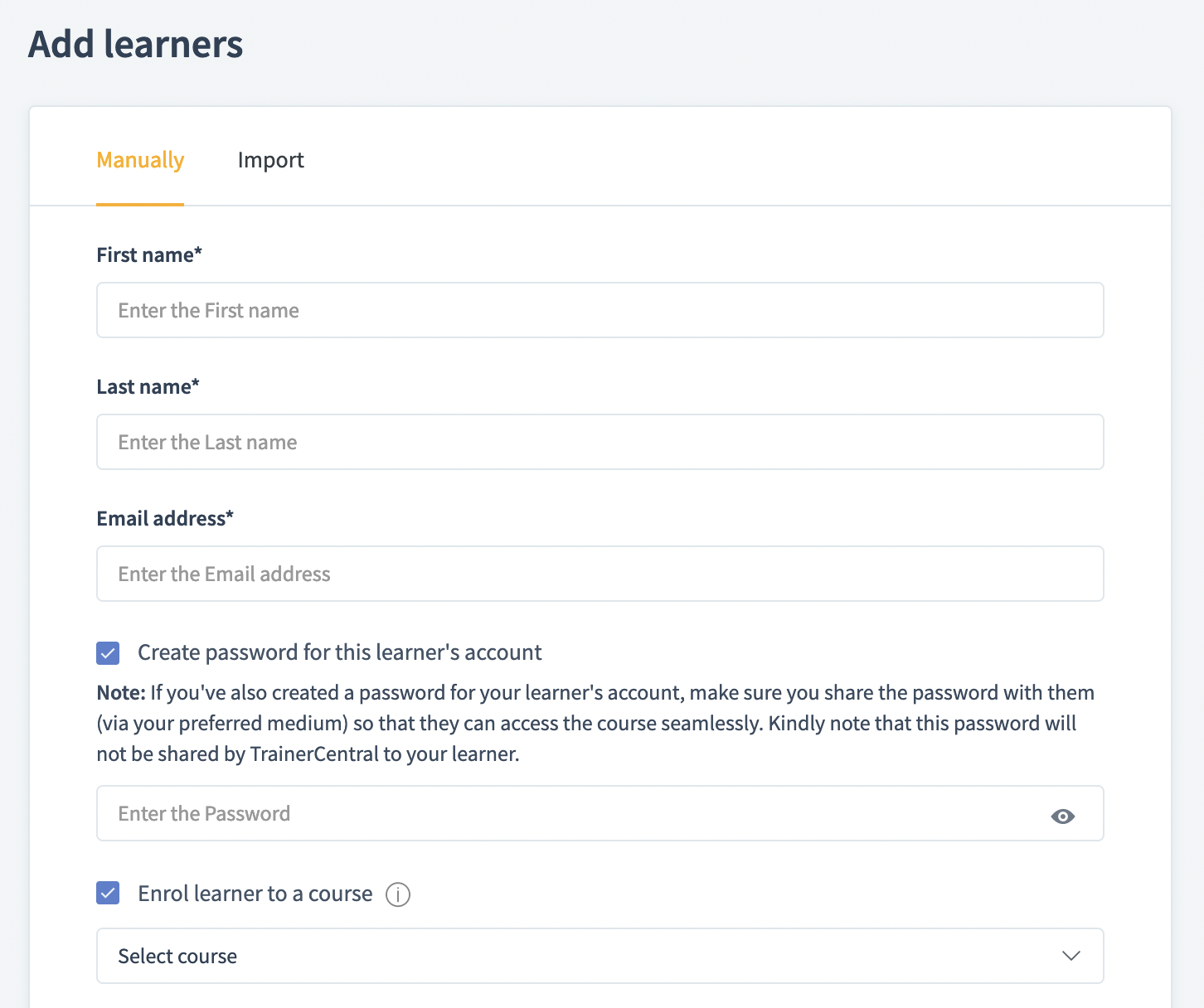
Task: Click the Add learners page heading
Action: point(136,44)
